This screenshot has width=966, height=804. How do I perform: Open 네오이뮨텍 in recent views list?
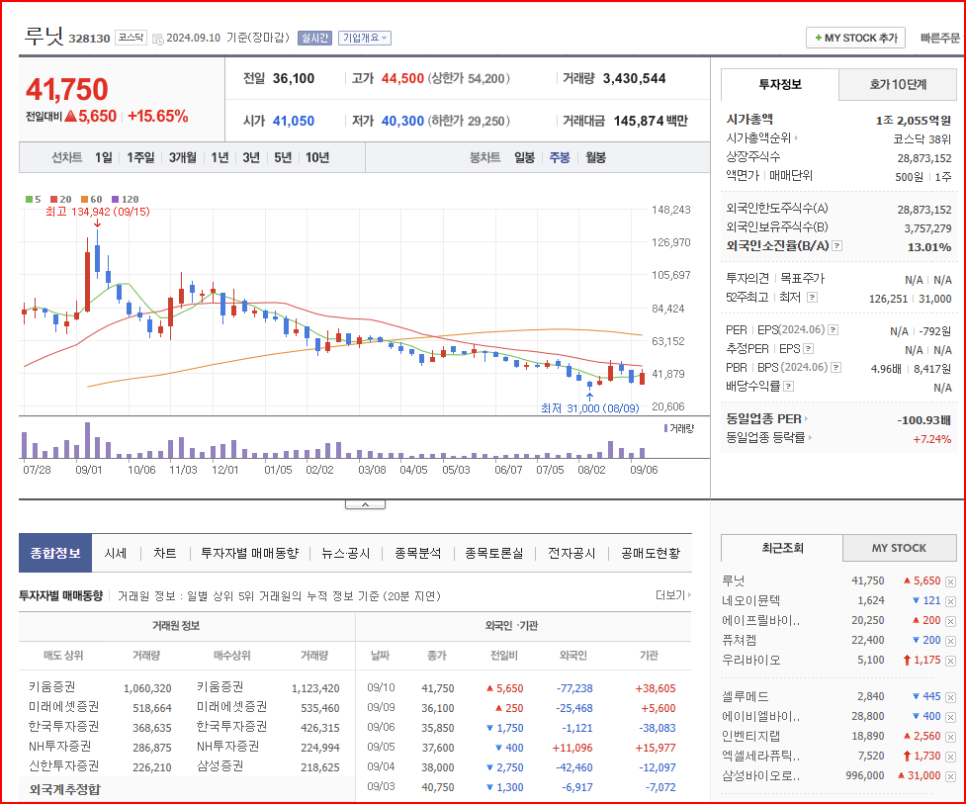point(750,601)
